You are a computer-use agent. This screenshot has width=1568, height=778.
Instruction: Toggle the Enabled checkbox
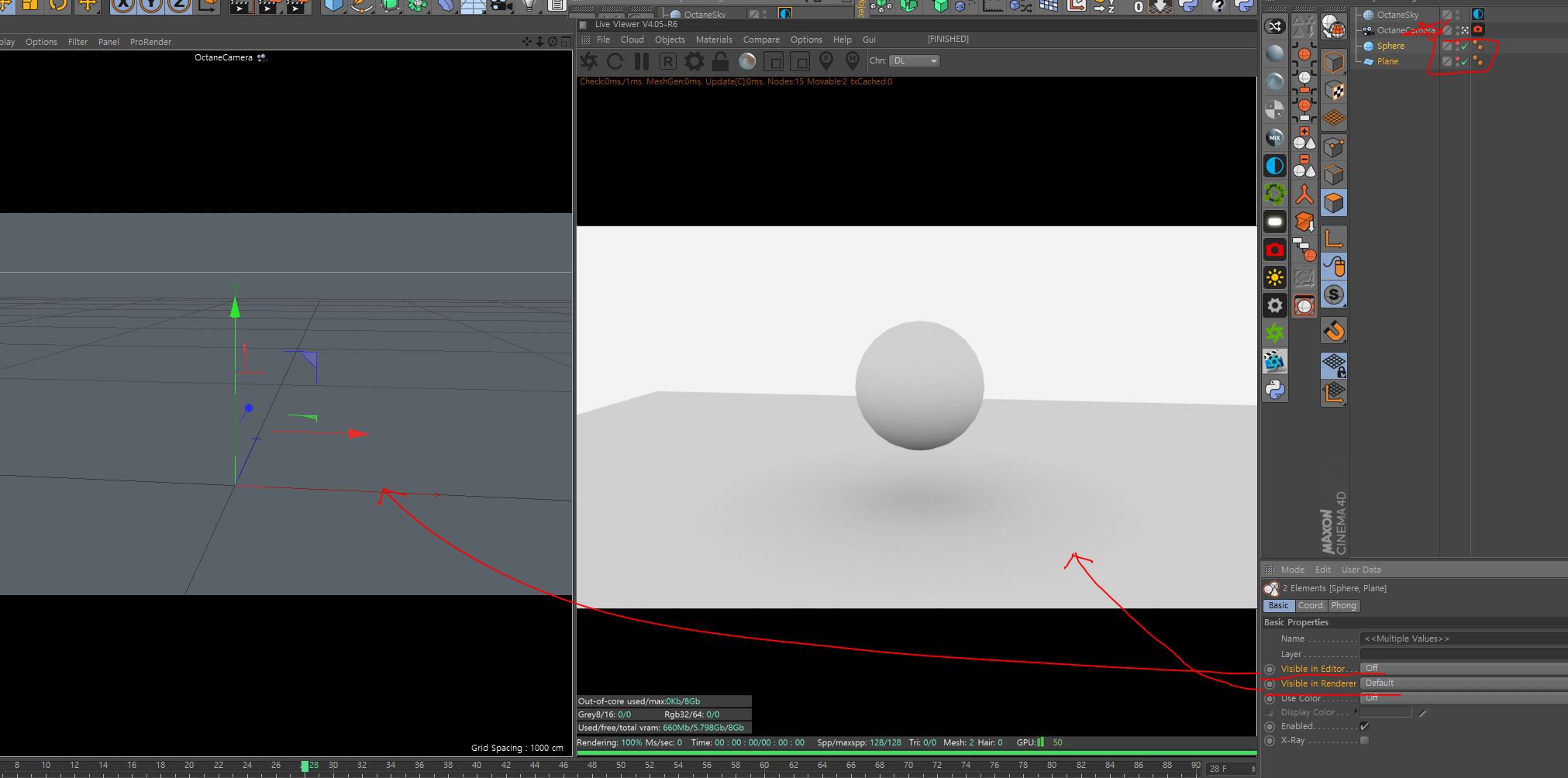(1364, 726)
